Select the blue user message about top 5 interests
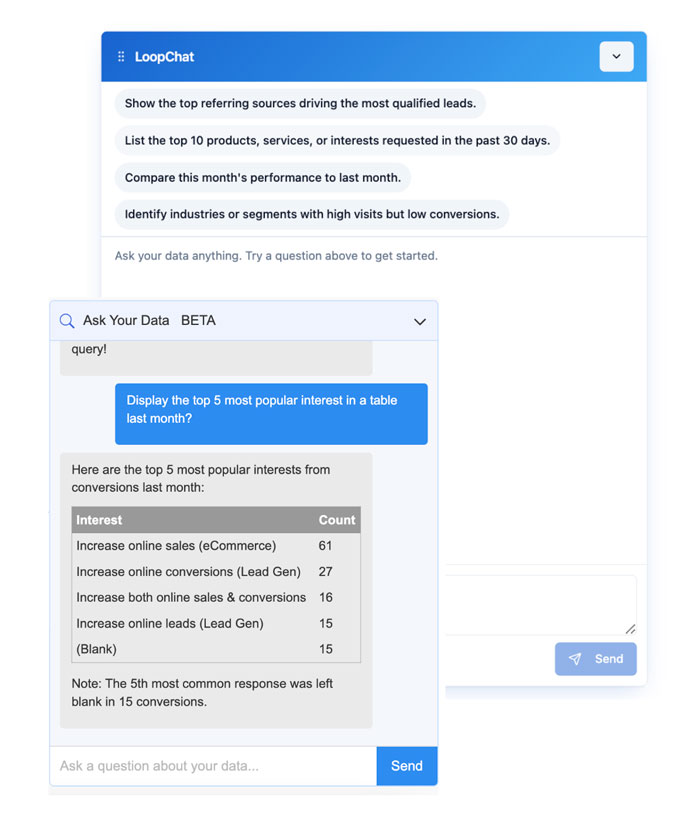700x826 pixels. (271, 413)
